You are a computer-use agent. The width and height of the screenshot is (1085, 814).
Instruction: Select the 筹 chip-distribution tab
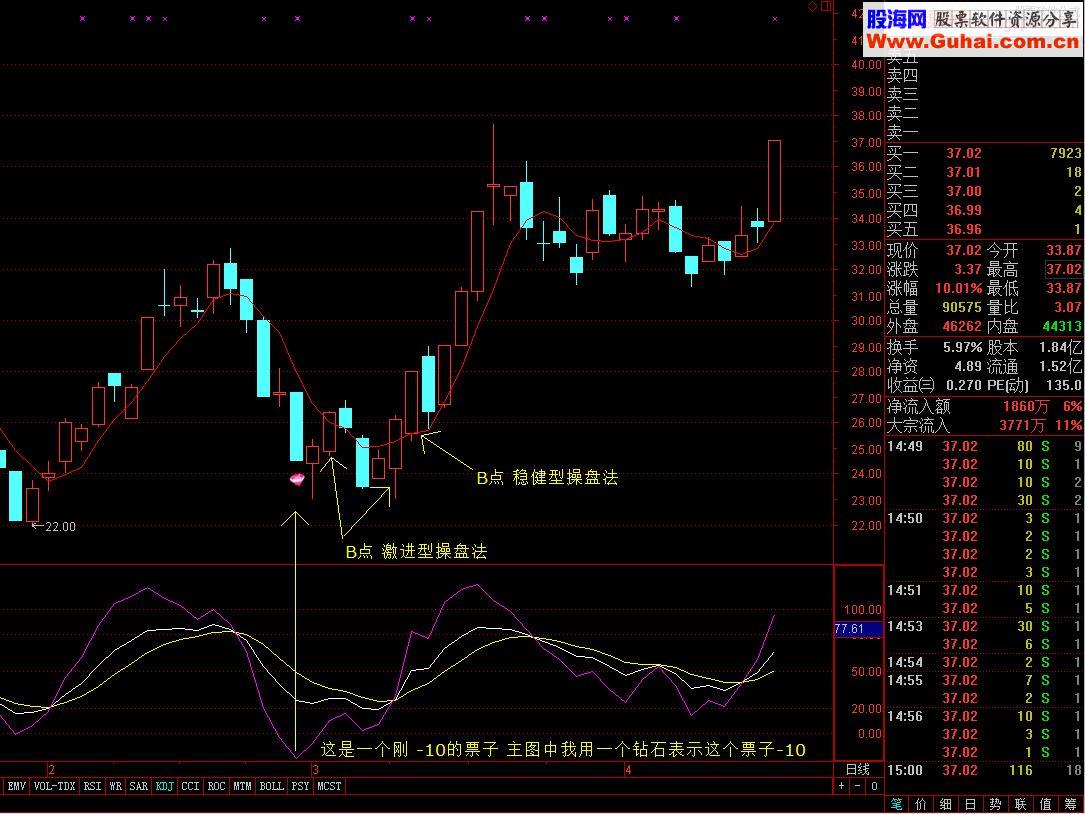point(1070,804)
